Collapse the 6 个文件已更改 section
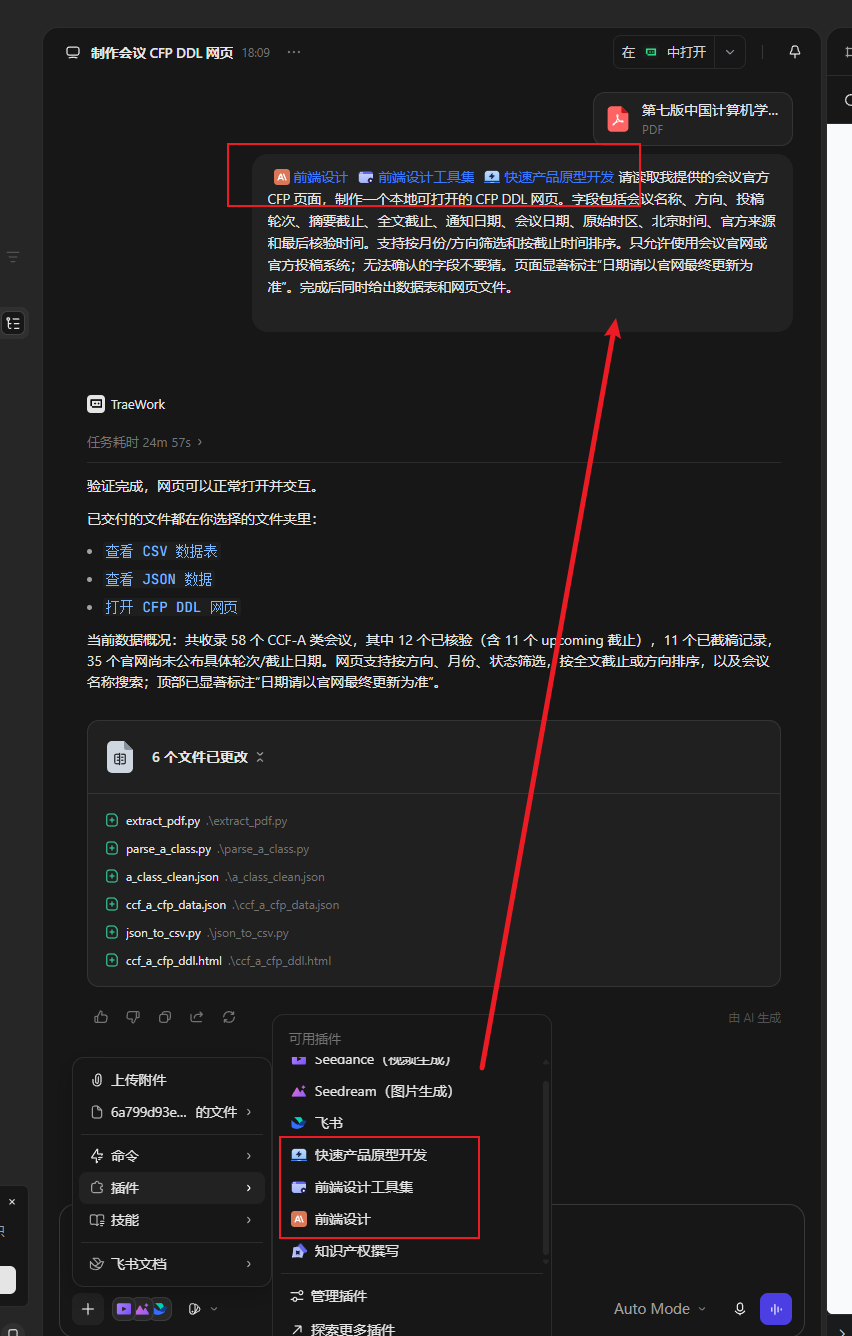This screenshot has height=1336, width=852. click(260, 757)
